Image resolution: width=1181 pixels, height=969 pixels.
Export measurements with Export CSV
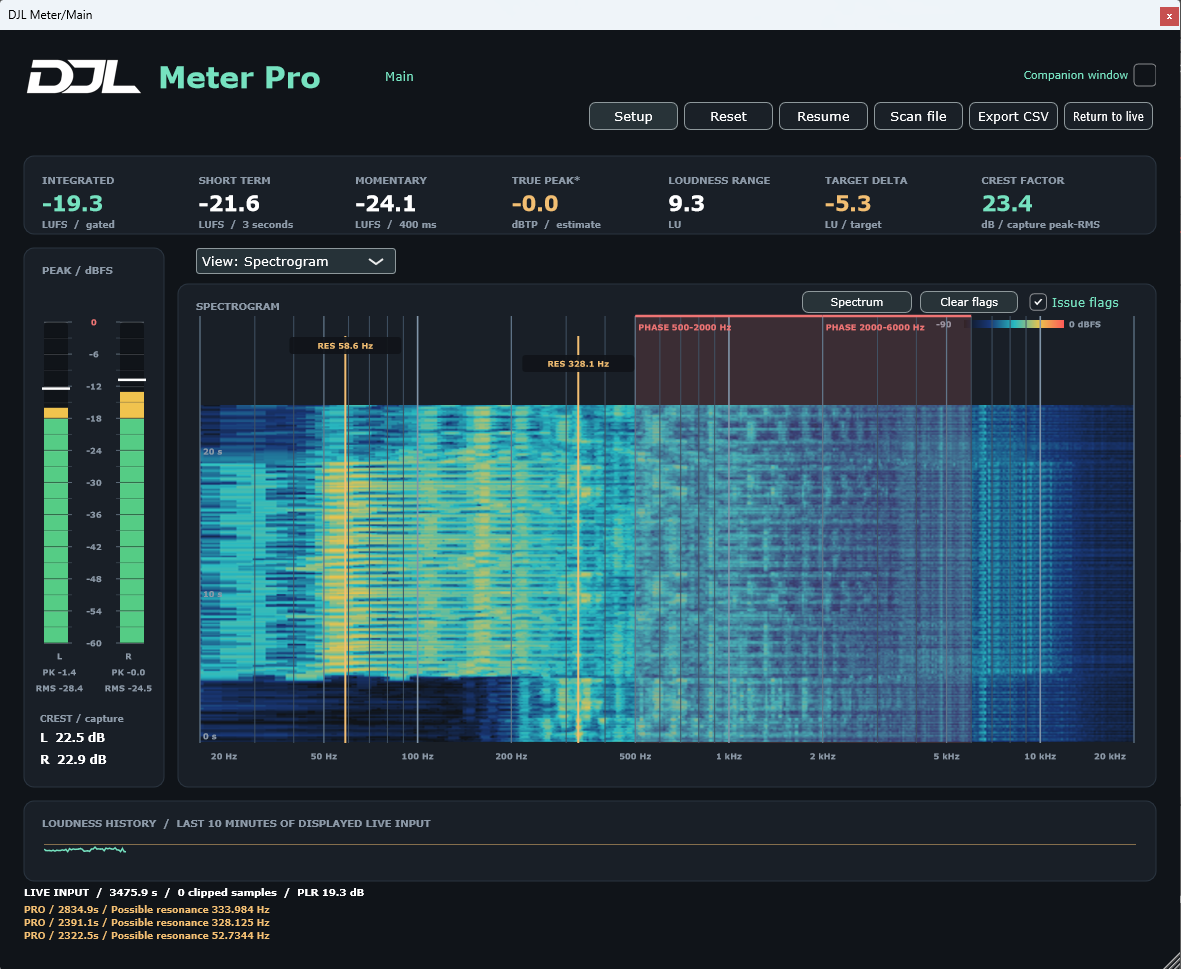click(x=1013, y=116)
